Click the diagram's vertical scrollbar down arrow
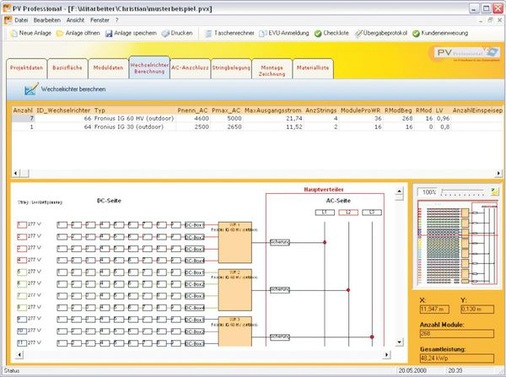 click(399, 342)
